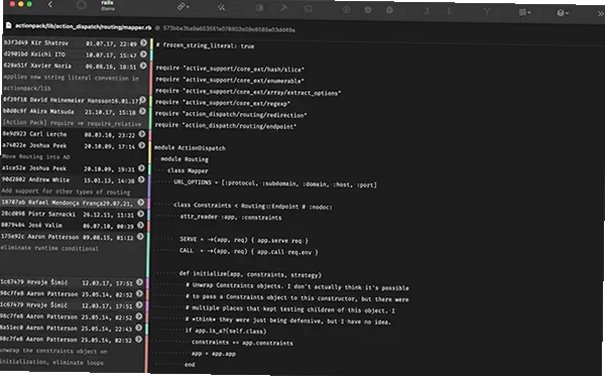Screen dimensions: 605x376
Task: Click the Y-shaped branch icon in toolbar
Action: 487,12
